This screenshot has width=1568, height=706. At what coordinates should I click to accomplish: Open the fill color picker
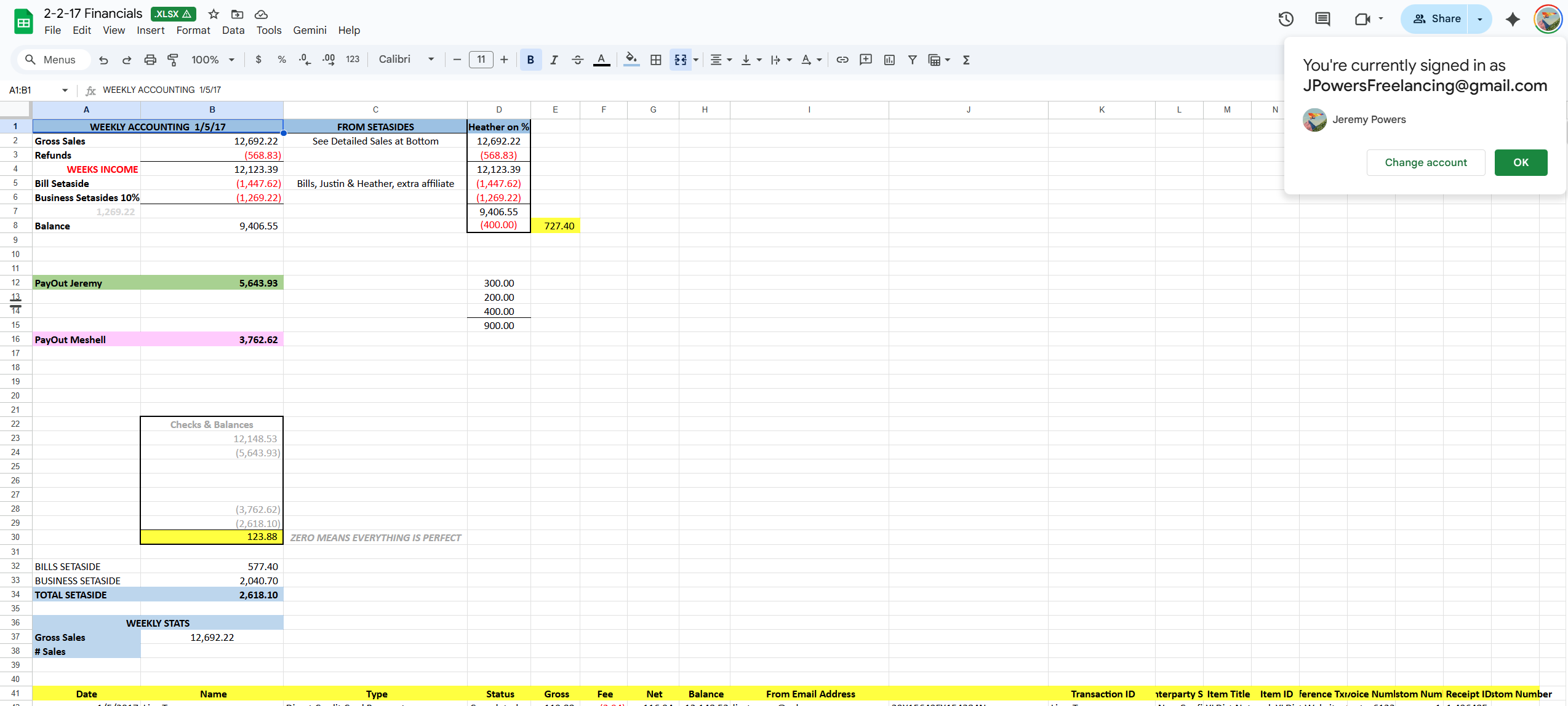tap(631, 60)
